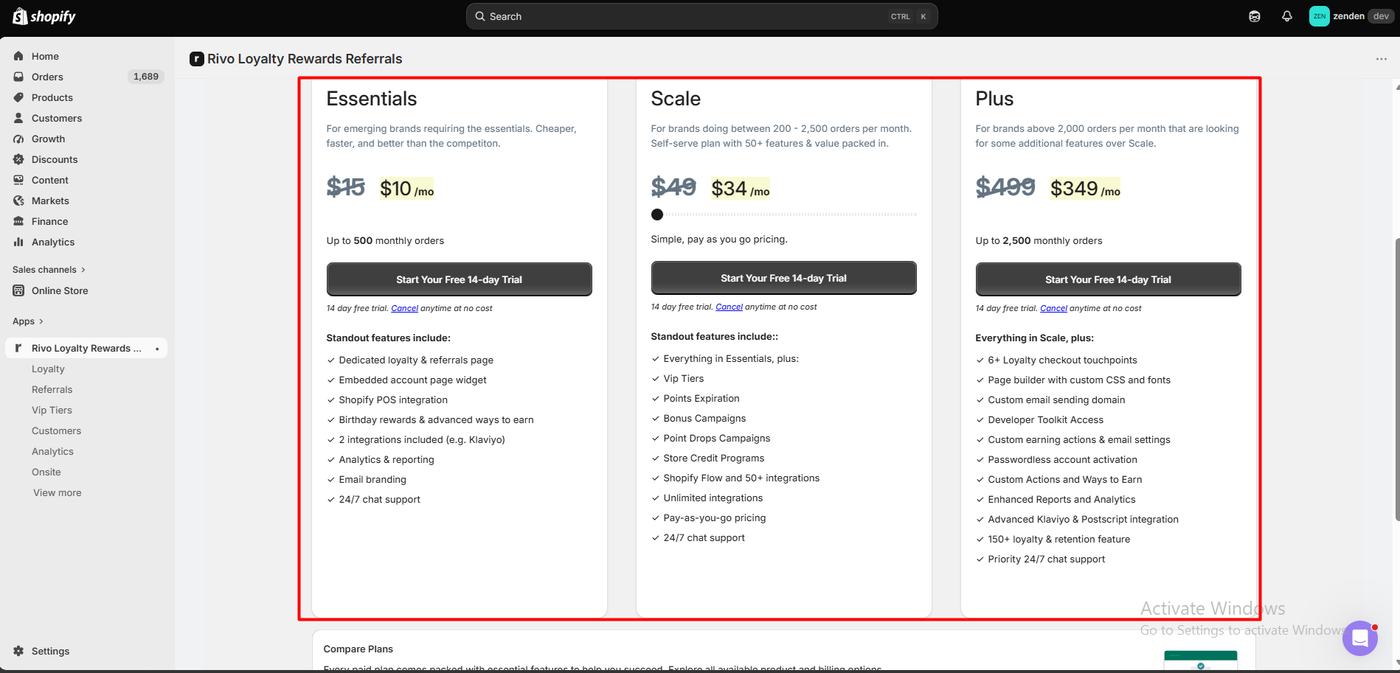Open Onsite submenu item
Screen dimensions: 1400x673
[x=46, y=472]
